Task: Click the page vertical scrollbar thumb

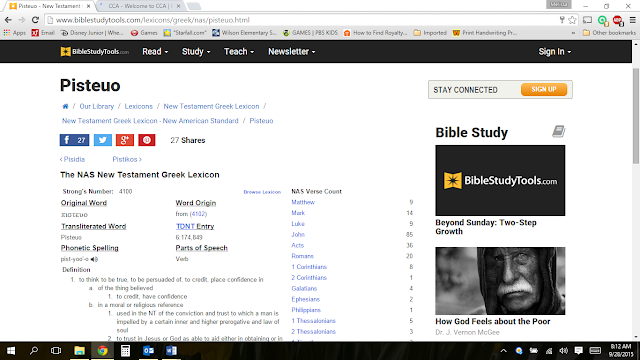Action: tap(636, 116)
